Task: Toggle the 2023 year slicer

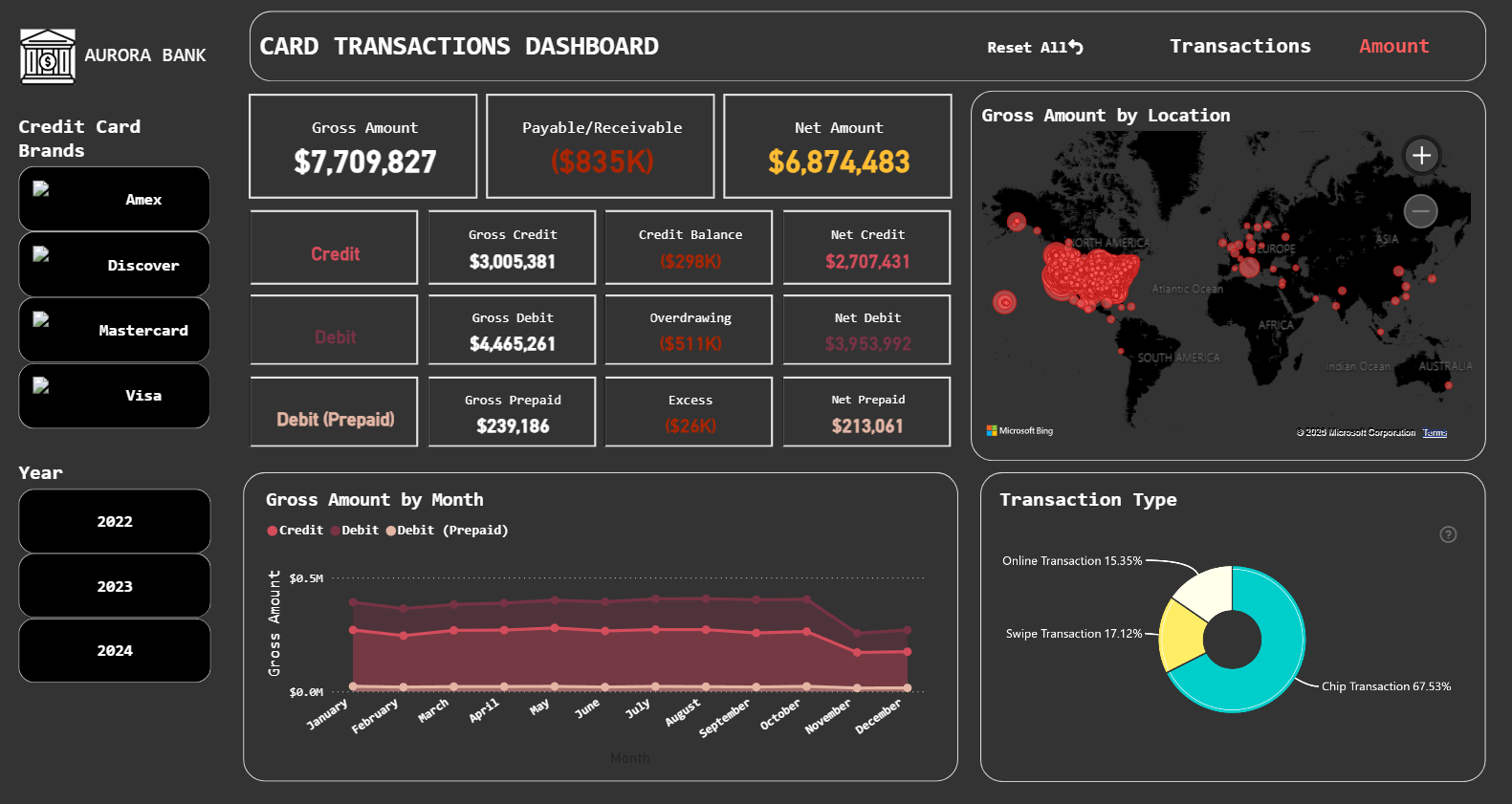Action: click(115, 586)
